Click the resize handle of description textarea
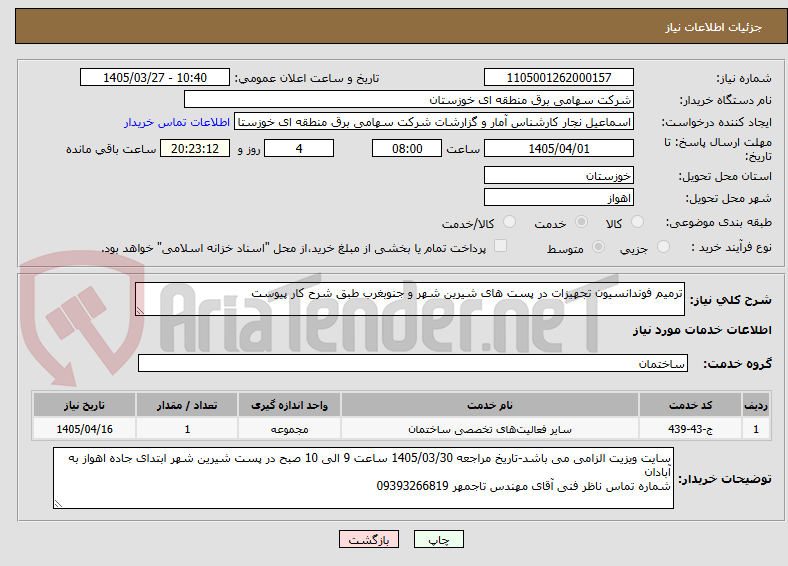Viewport: 788px width, 566px height. [x=140, y=311]
